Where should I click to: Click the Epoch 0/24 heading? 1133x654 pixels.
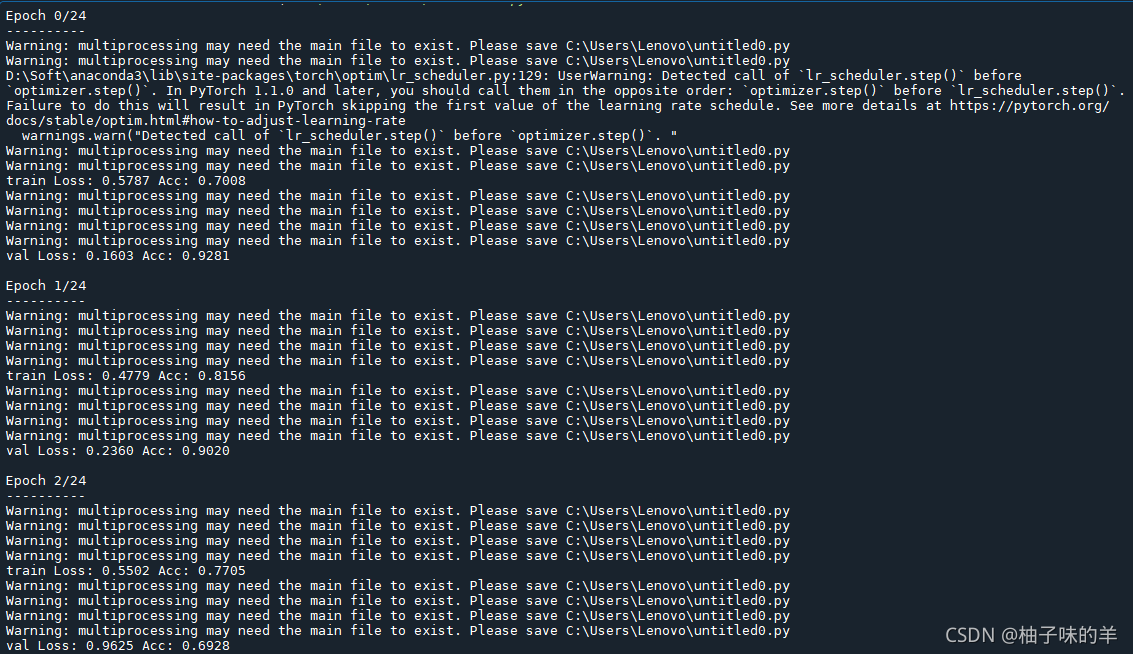(x=46, y=16)
